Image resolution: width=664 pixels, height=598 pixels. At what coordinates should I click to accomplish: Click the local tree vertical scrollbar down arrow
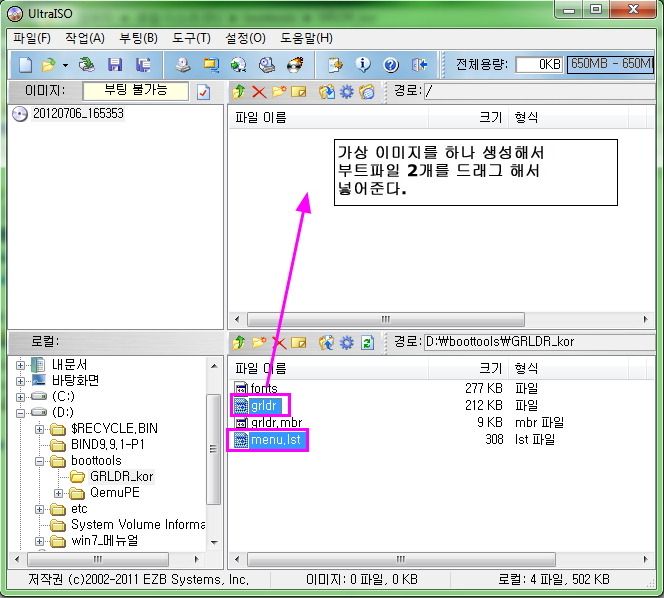click(214, 542)
